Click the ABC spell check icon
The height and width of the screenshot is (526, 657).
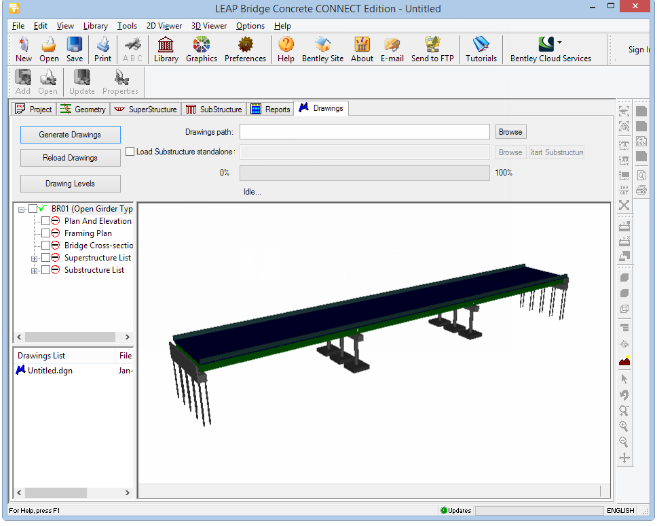coord(132,49)
